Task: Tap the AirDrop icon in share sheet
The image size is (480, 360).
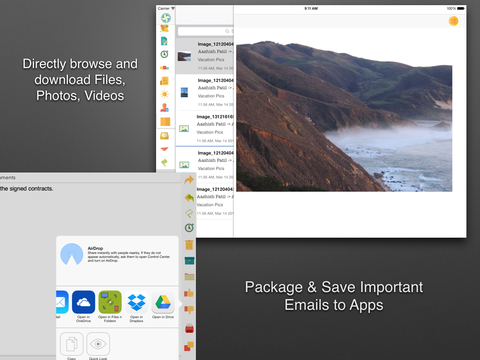Action: (72, 254)
